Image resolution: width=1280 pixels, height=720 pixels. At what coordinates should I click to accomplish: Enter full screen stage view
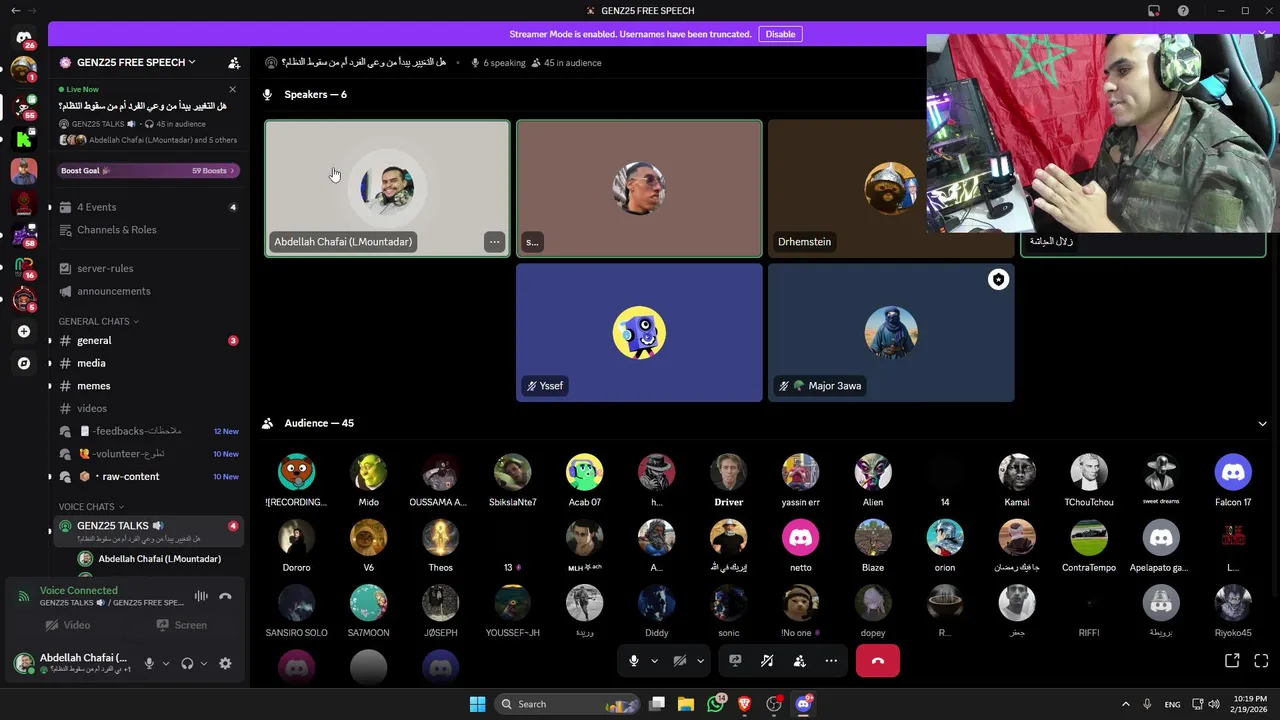pyautogui.click(x=1261, y=661)
